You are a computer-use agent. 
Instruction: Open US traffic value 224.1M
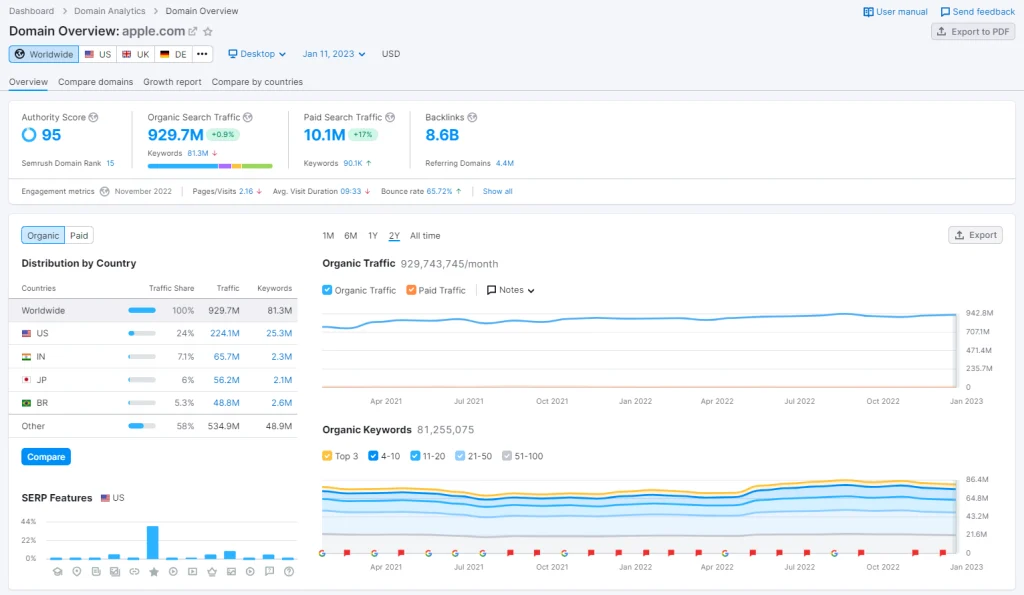(225, 333)
